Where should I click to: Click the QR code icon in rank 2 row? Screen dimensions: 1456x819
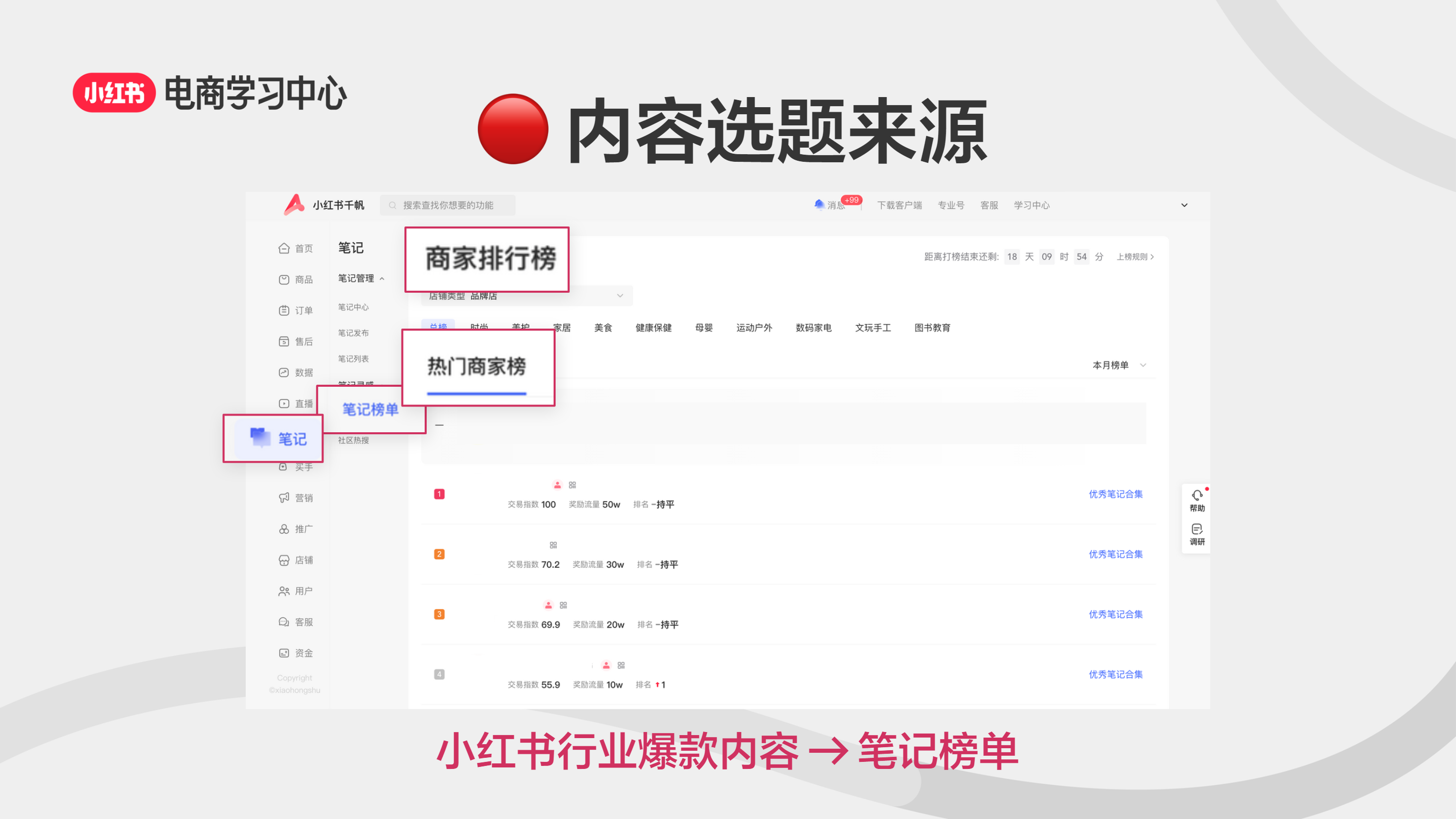click(x=553, y=545)
